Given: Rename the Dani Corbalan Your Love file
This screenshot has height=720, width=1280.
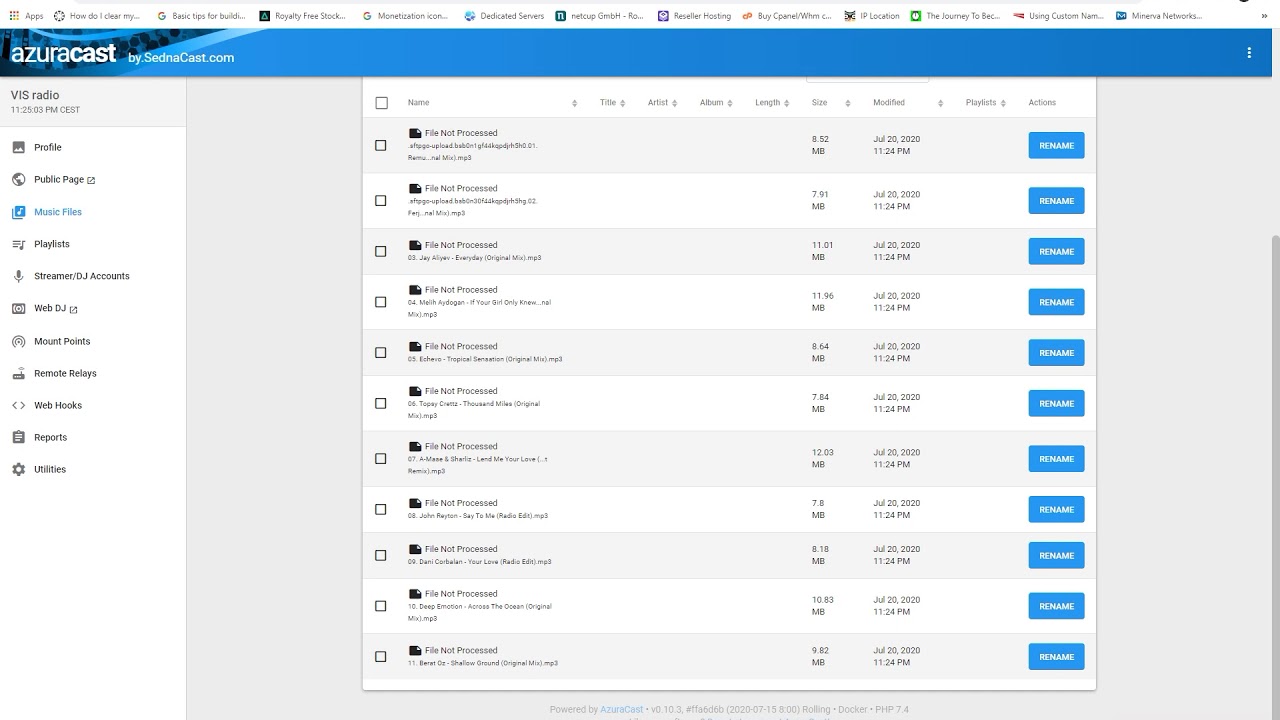Looking at the screenshot, I should click(x=1056, y=555).
